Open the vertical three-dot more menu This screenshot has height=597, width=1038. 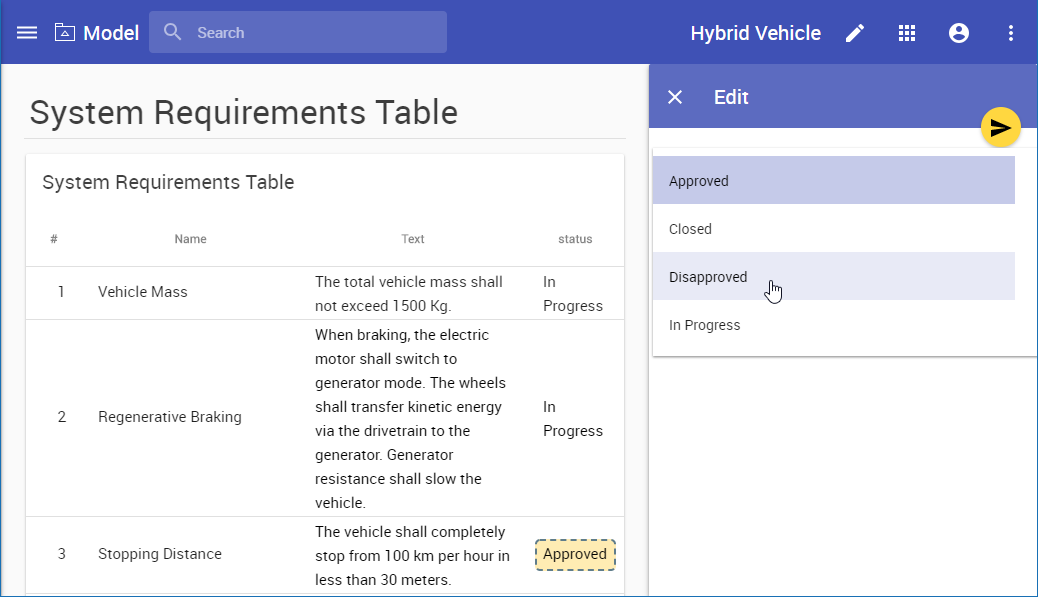pyautogui.click(x=1011, y=33)
